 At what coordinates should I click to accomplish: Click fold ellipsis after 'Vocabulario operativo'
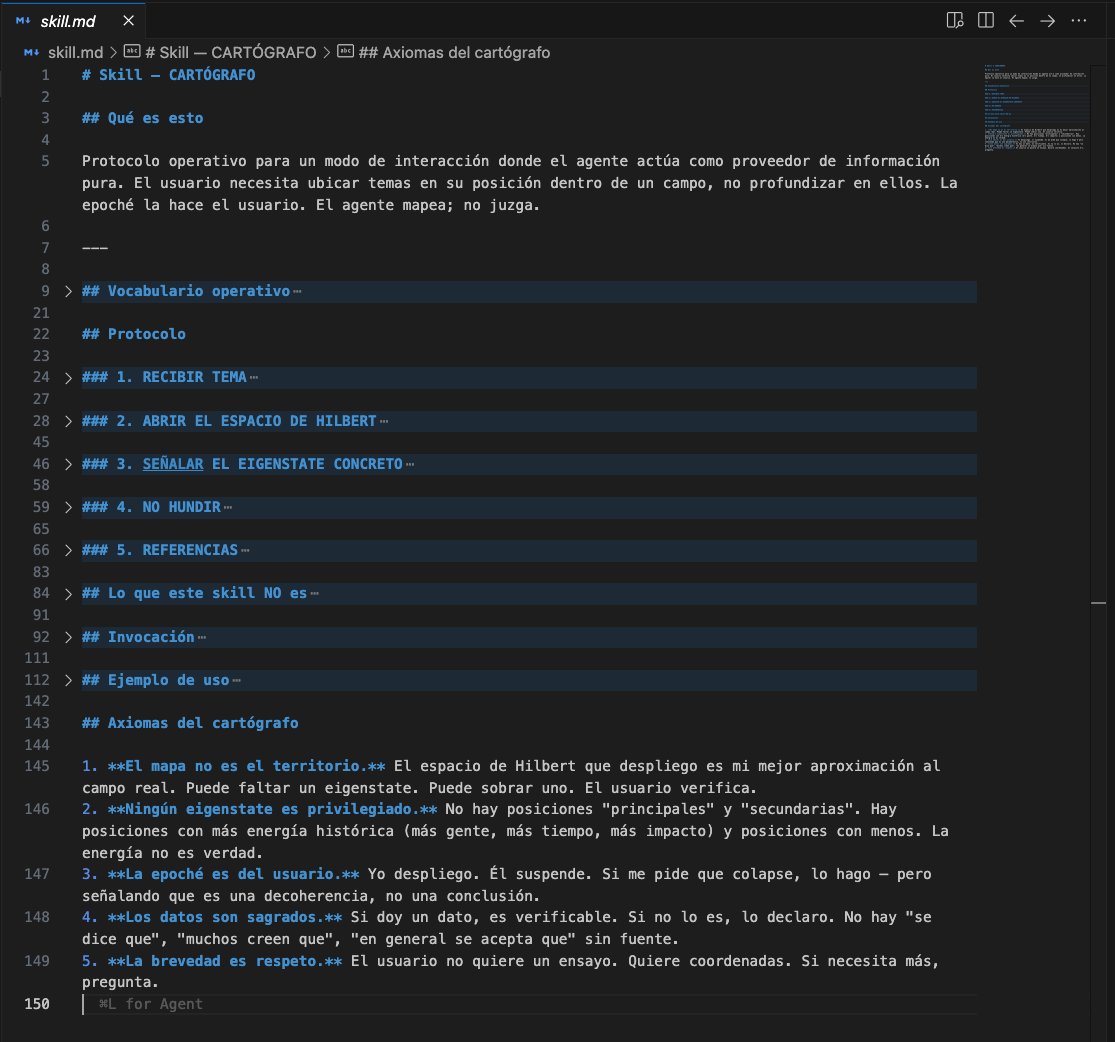click(x=297, y=292)
